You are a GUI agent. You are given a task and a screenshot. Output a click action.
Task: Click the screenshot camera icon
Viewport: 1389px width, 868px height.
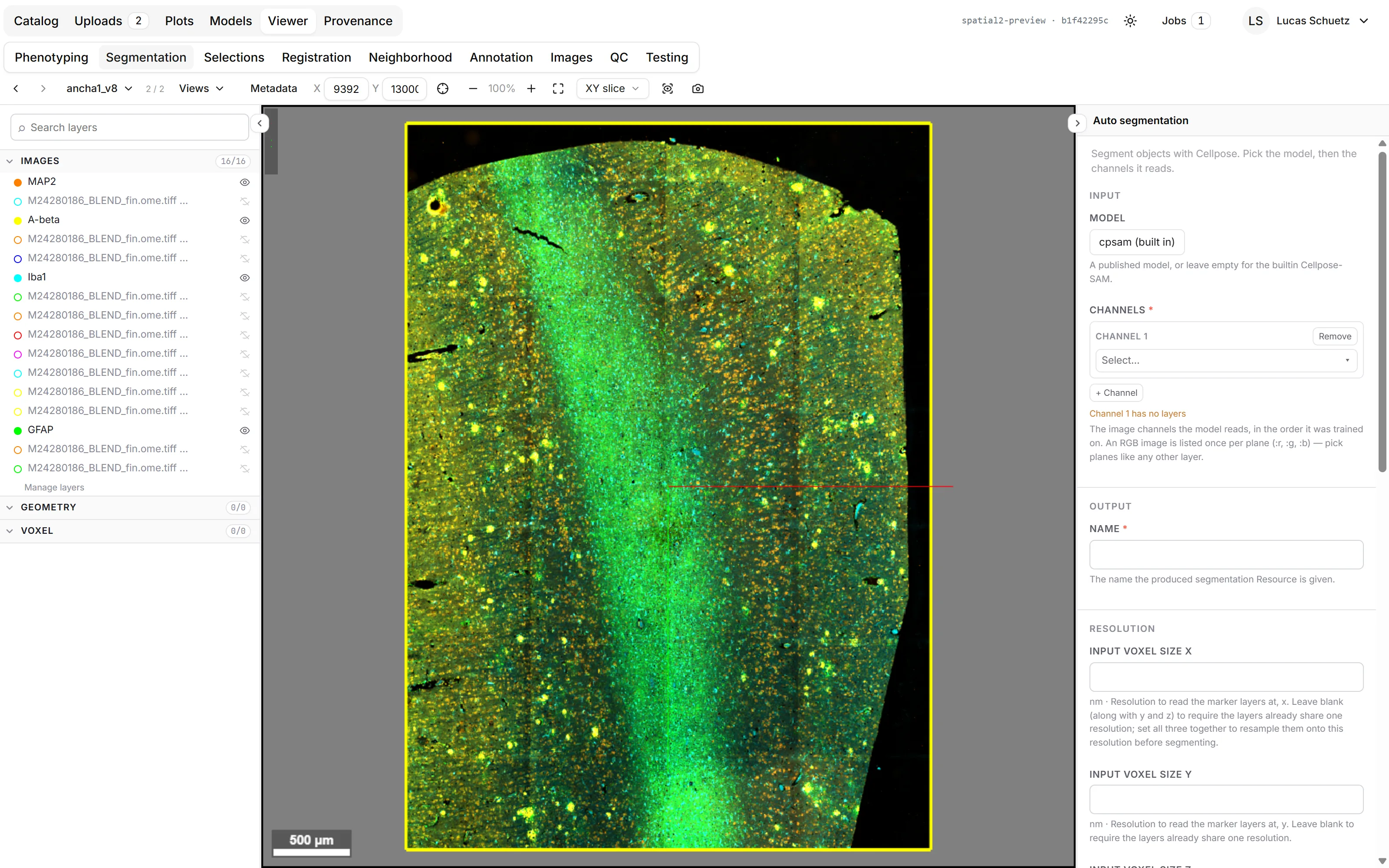(x=698, y=89)
